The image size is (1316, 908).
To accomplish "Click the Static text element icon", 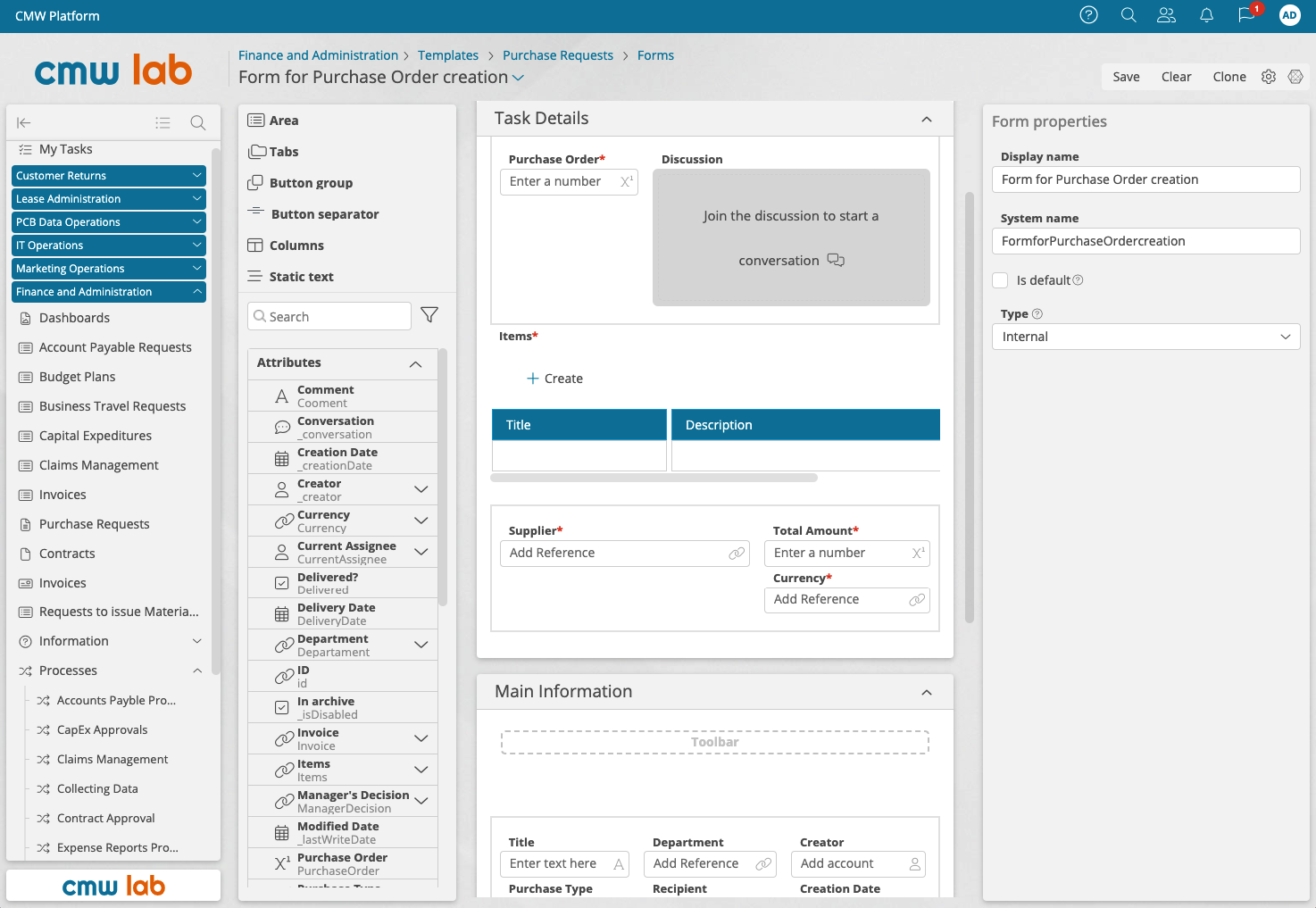I will [255, 277].
